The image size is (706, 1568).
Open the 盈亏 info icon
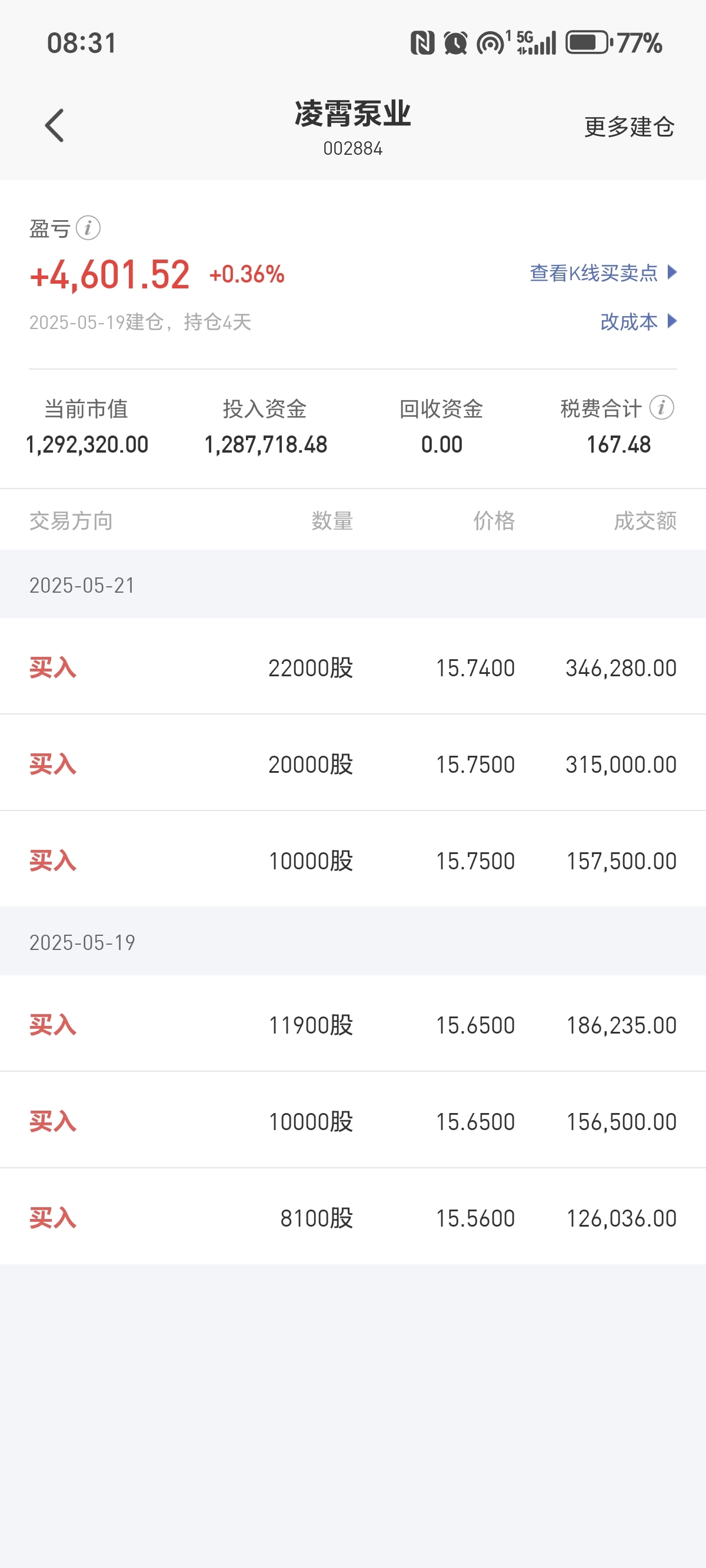point(88,228)
